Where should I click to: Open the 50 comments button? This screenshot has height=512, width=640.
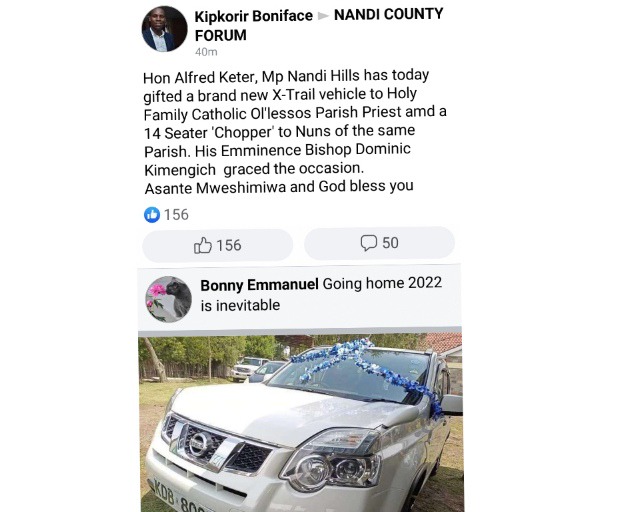pyautogui.click(x=379, y=243)
